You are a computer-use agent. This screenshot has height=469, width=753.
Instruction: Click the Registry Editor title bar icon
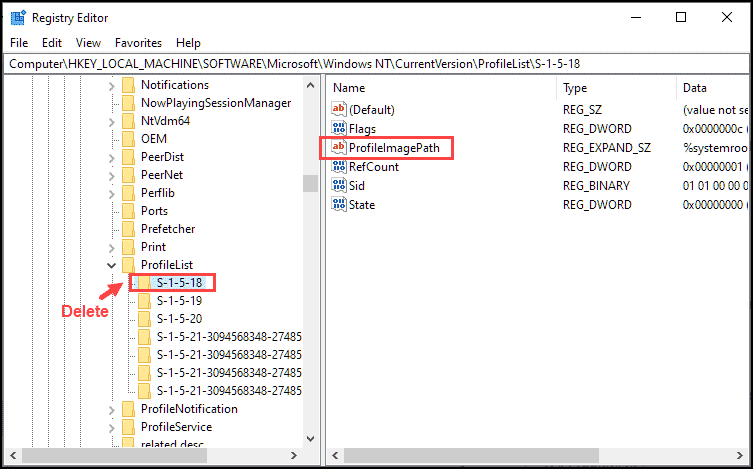click(x=18, y=18)
